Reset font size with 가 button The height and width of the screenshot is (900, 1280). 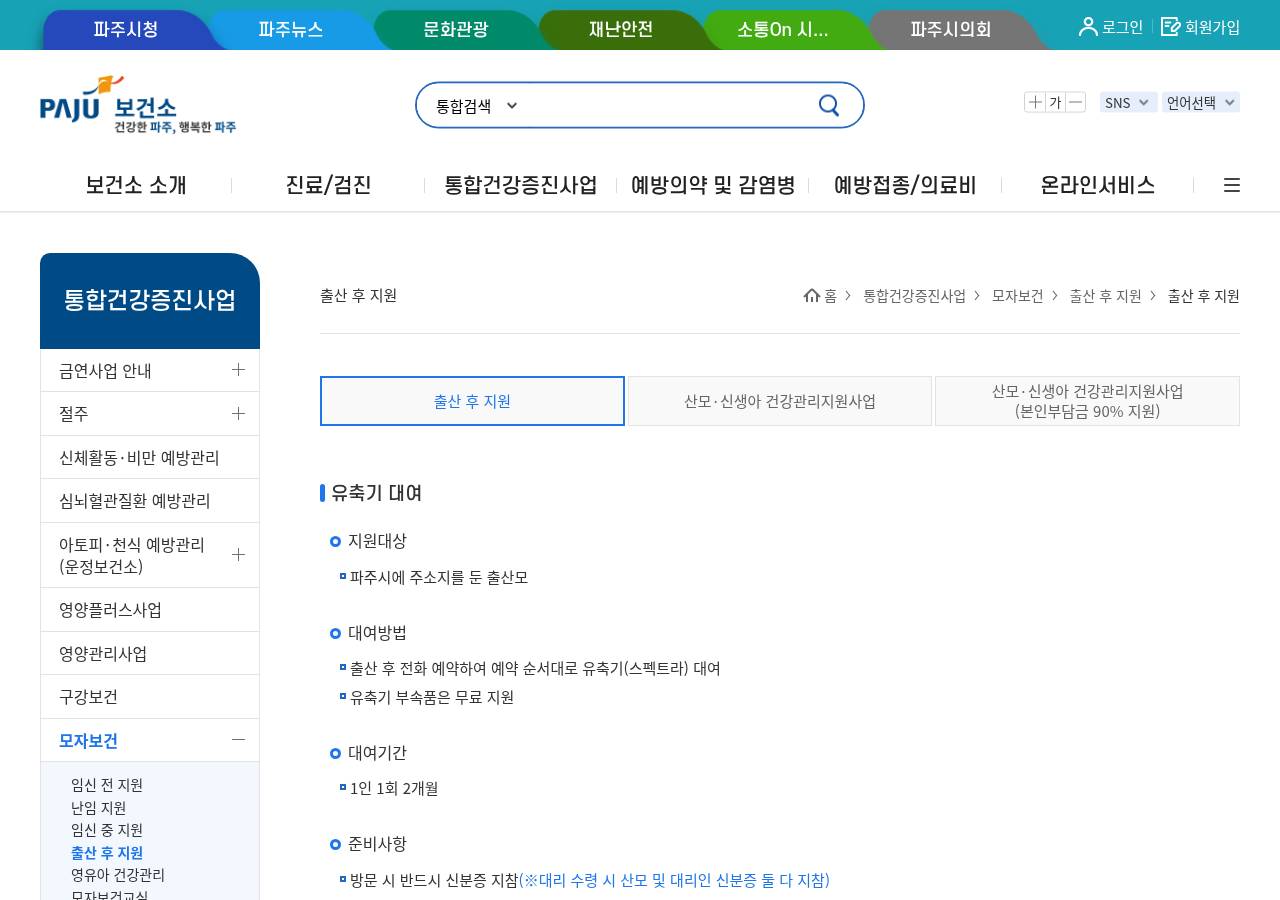point(1055,102)
